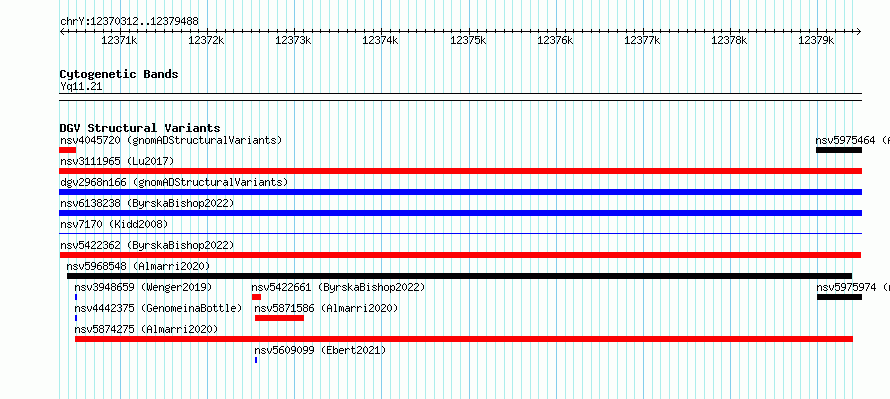Click the black nsv5975974 variant bar
This screenshot has width=890, height=399.
coord(839,297)
